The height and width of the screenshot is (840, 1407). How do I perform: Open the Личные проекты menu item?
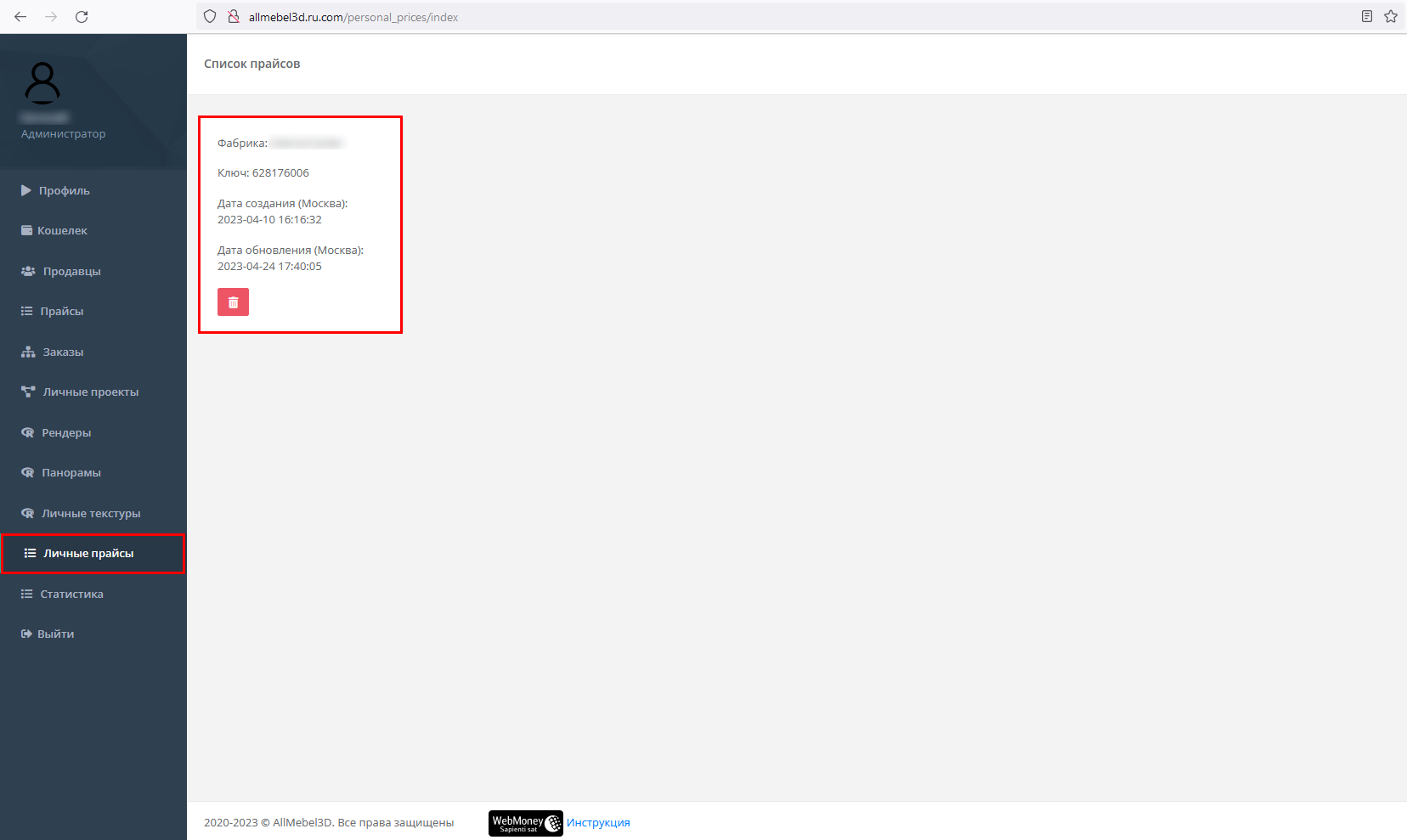[x=93, y=392]
